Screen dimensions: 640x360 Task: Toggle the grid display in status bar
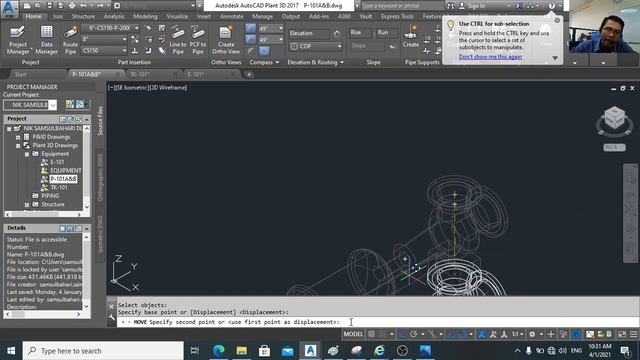click(x=371, y=334)
